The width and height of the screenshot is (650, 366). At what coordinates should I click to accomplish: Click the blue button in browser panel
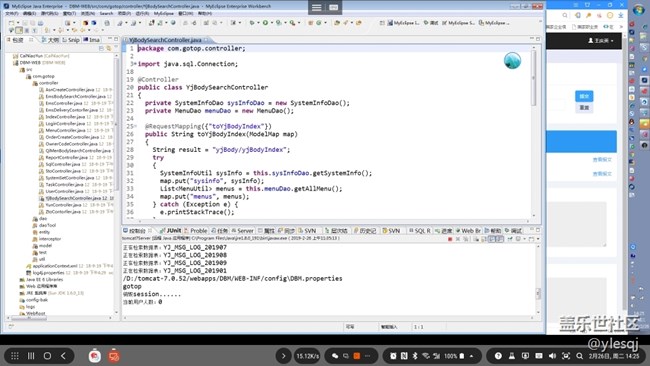[x=584, y=96]
